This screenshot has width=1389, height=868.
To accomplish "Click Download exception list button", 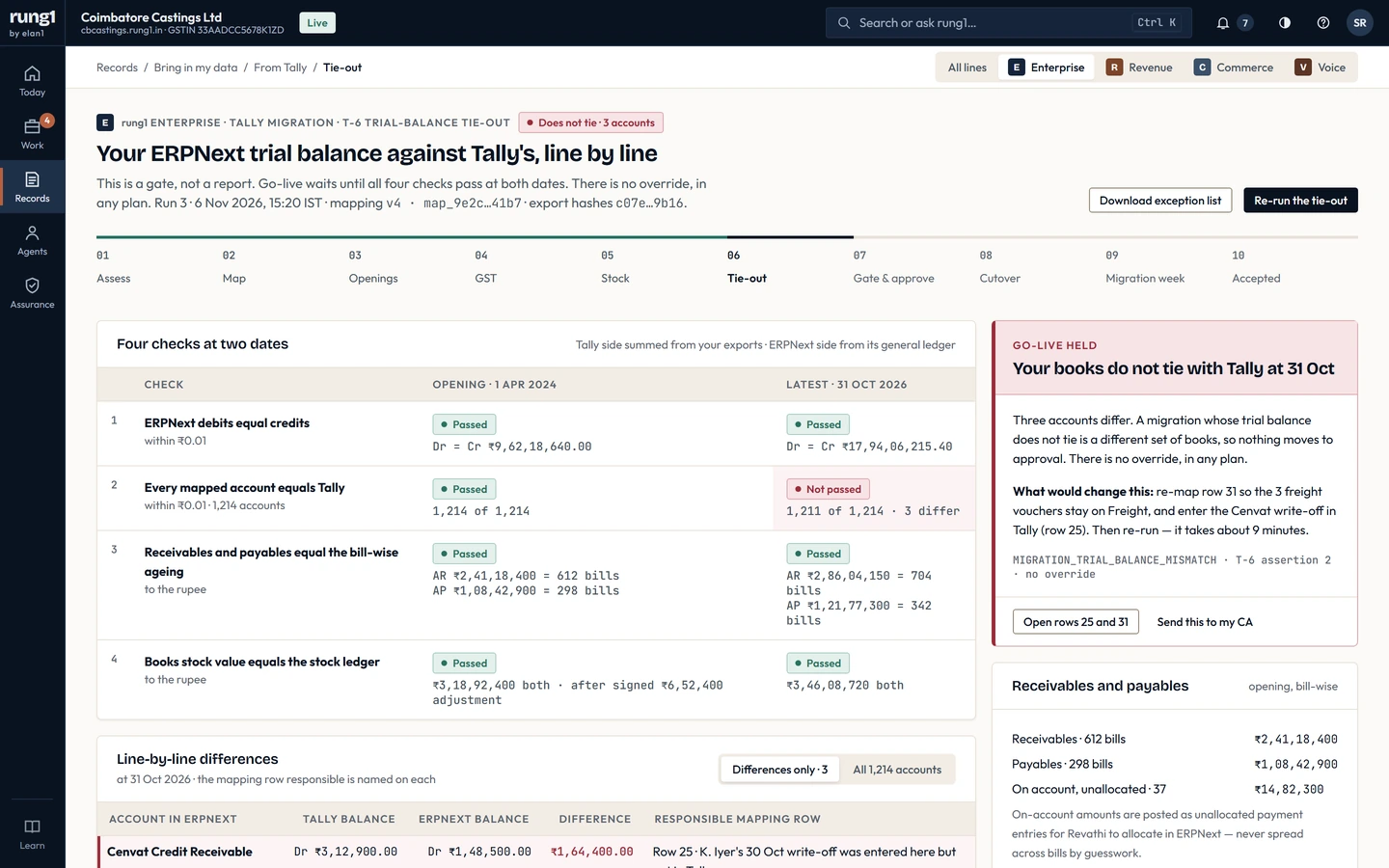I will click(1160, 201).
